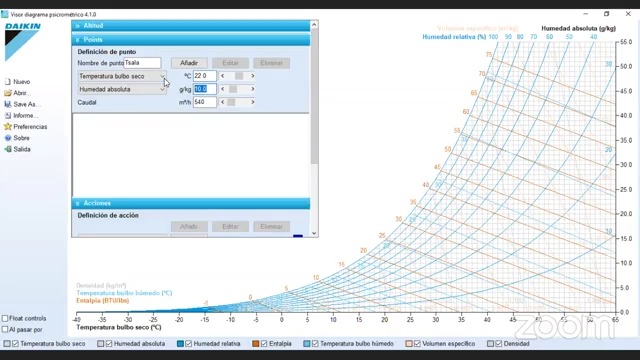Open the Temperatura bulbo seco dropdown
The width and height of the screenshot is (640, 360).
click(x=122, y=76)
